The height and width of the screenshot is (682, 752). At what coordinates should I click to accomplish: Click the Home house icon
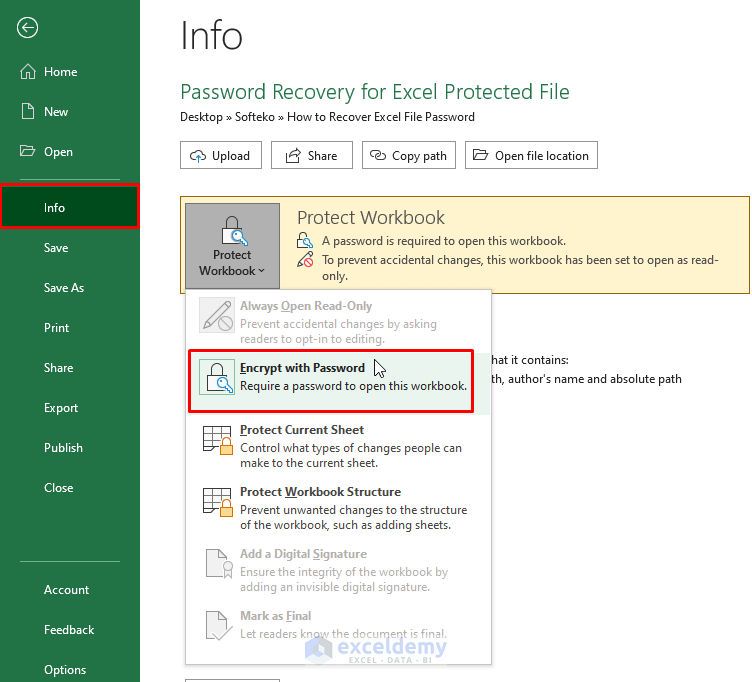pyautogui.click(x=28, y=71)
